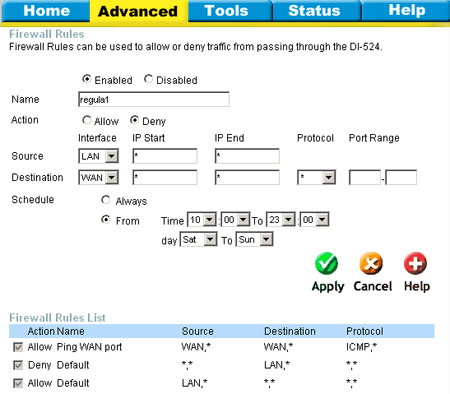Click the Destination IP Start field
Viewport: 450px width, 394px height.
(x=165, y=178)
